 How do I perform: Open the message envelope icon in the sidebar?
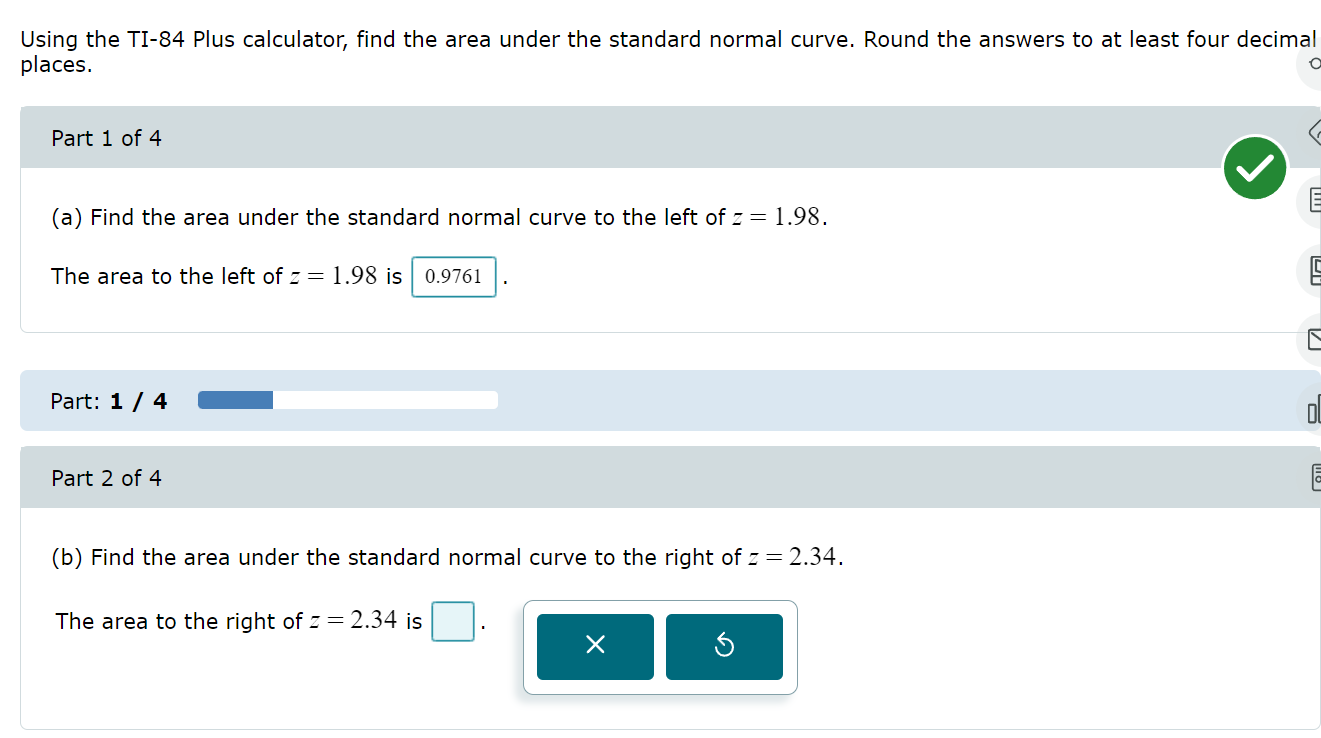point(1314,340)
